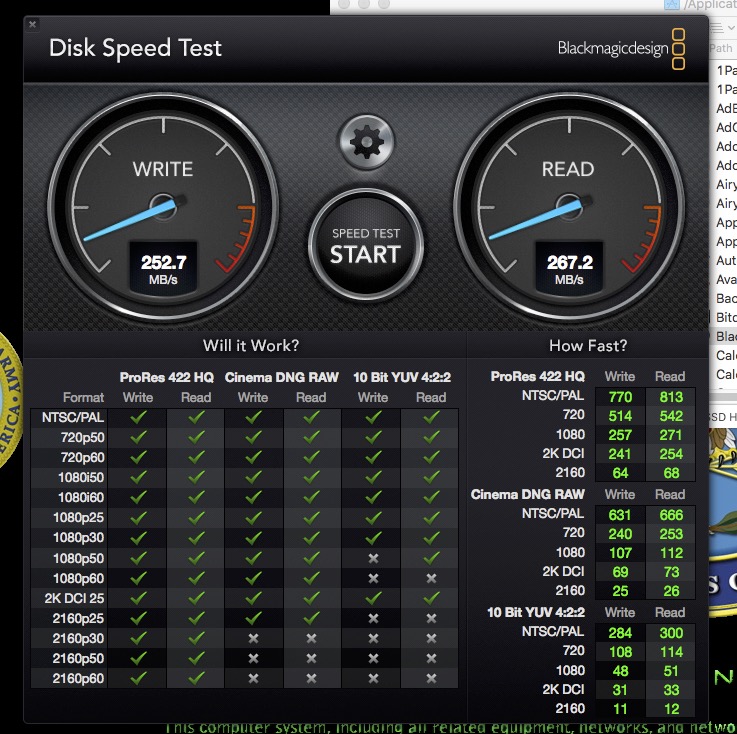Click the "1080p25" format row label

pos(78,517)
